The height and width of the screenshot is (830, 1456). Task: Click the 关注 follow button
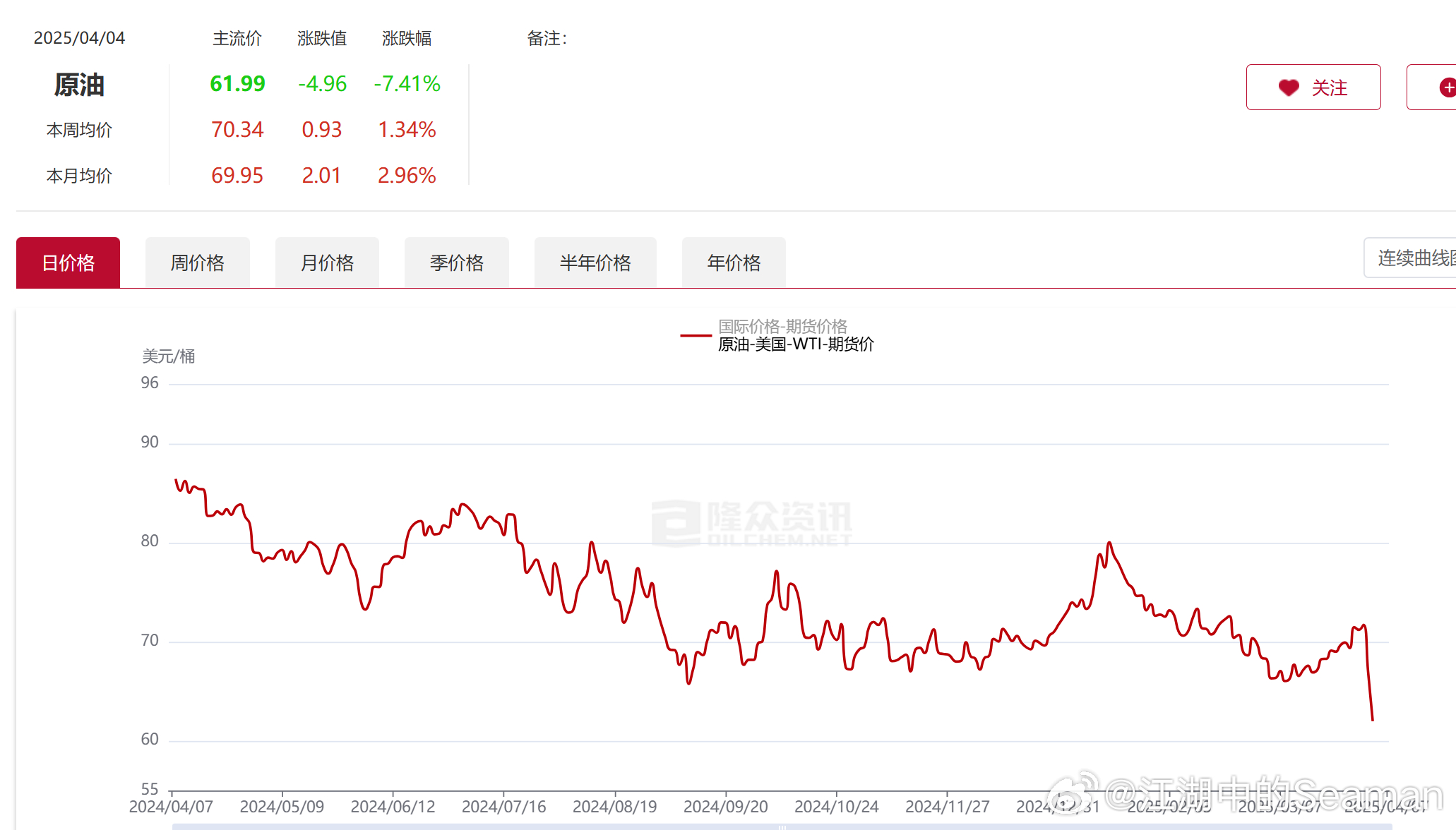[x=1313, y=88]
